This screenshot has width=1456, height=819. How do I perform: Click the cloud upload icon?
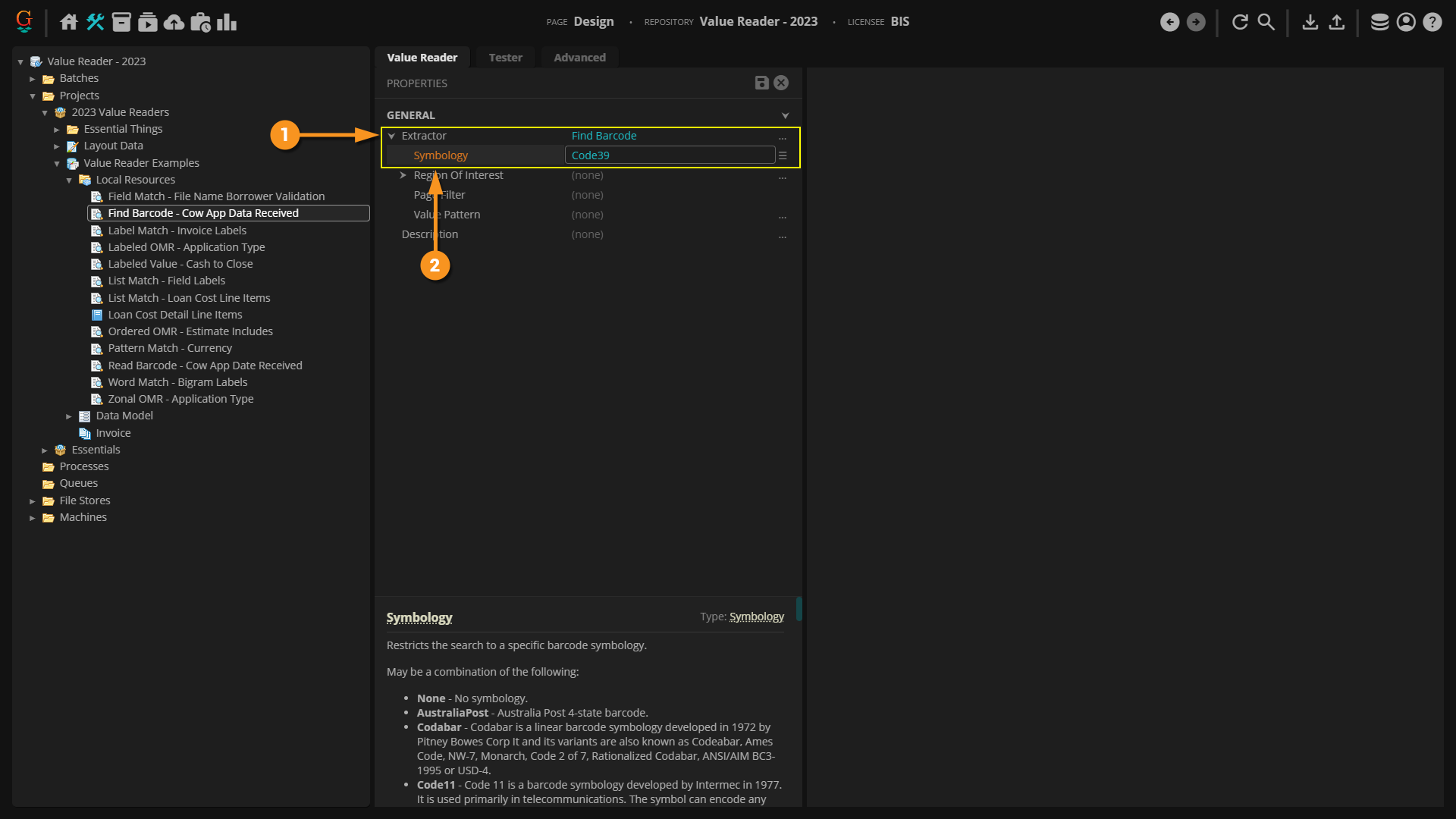tap(174, 22)
